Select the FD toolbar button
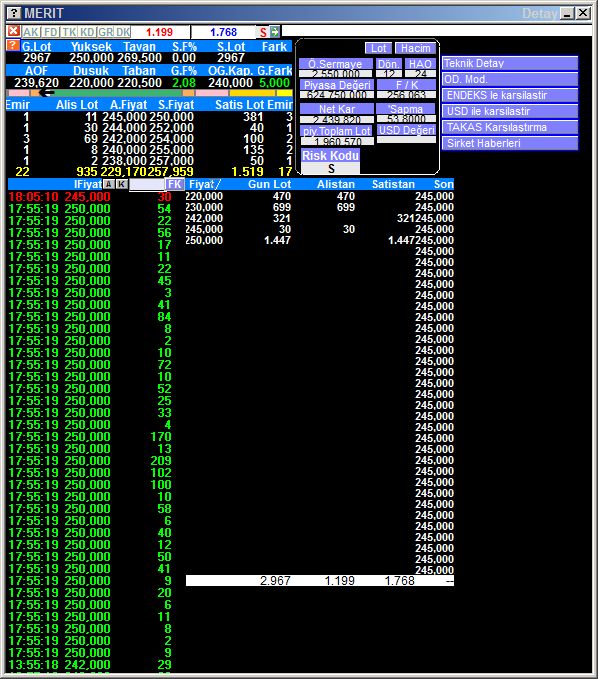This screenshot has height=679, width=598. (x=51, y=32)
